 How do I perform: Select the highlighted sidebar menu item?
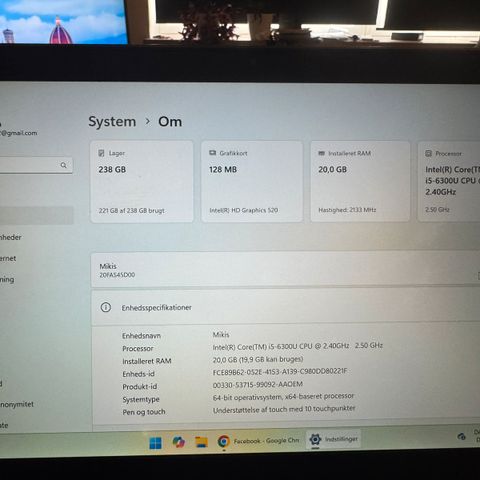tap(36, 215)
